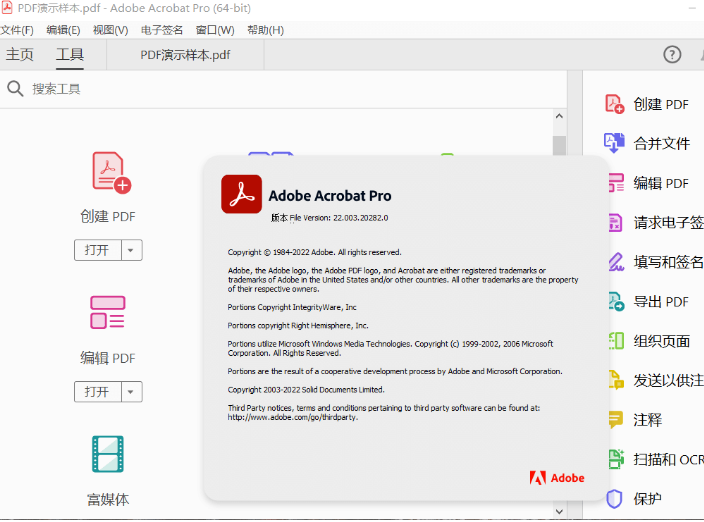Viewport: 704px width, 522px height.
Task: Open the 文件(F) menu
Action: (17, 30)
